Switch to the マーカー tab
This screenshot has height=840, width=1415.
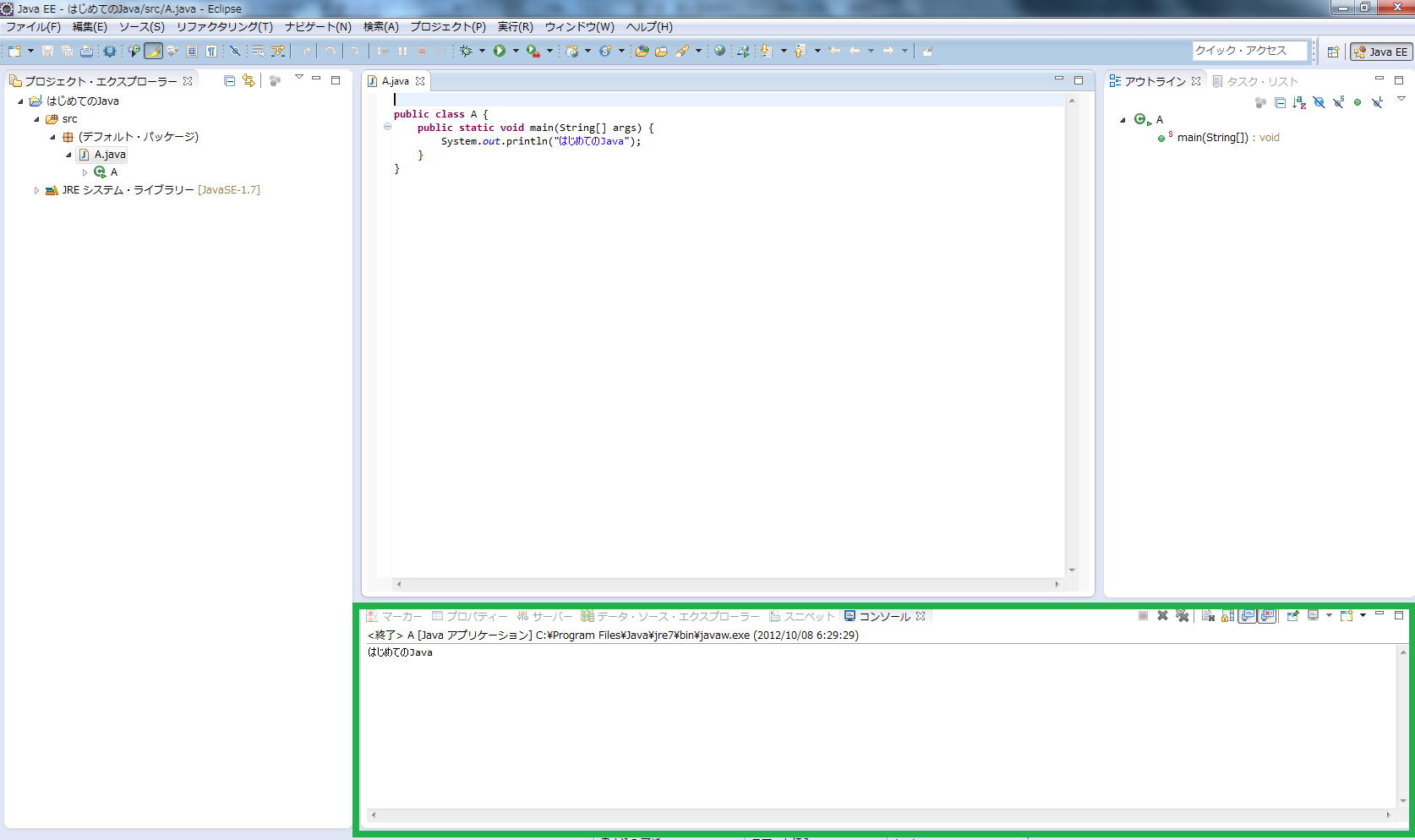tap(394, 617)
